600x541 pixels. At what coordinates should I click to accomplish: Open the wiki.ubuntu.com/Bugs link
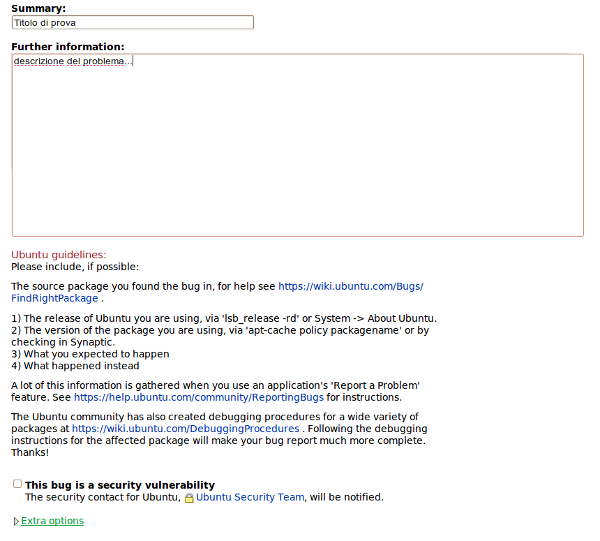350,286
